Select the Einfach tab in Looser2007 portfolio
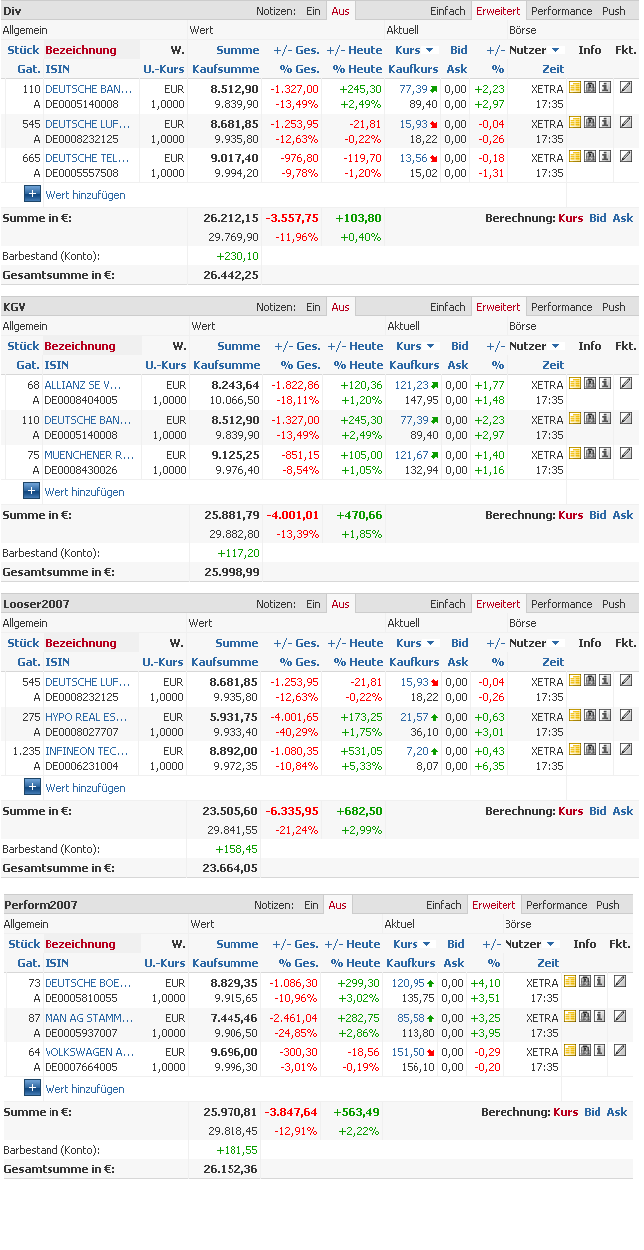The image size is (644, 1250). point(448,604)
